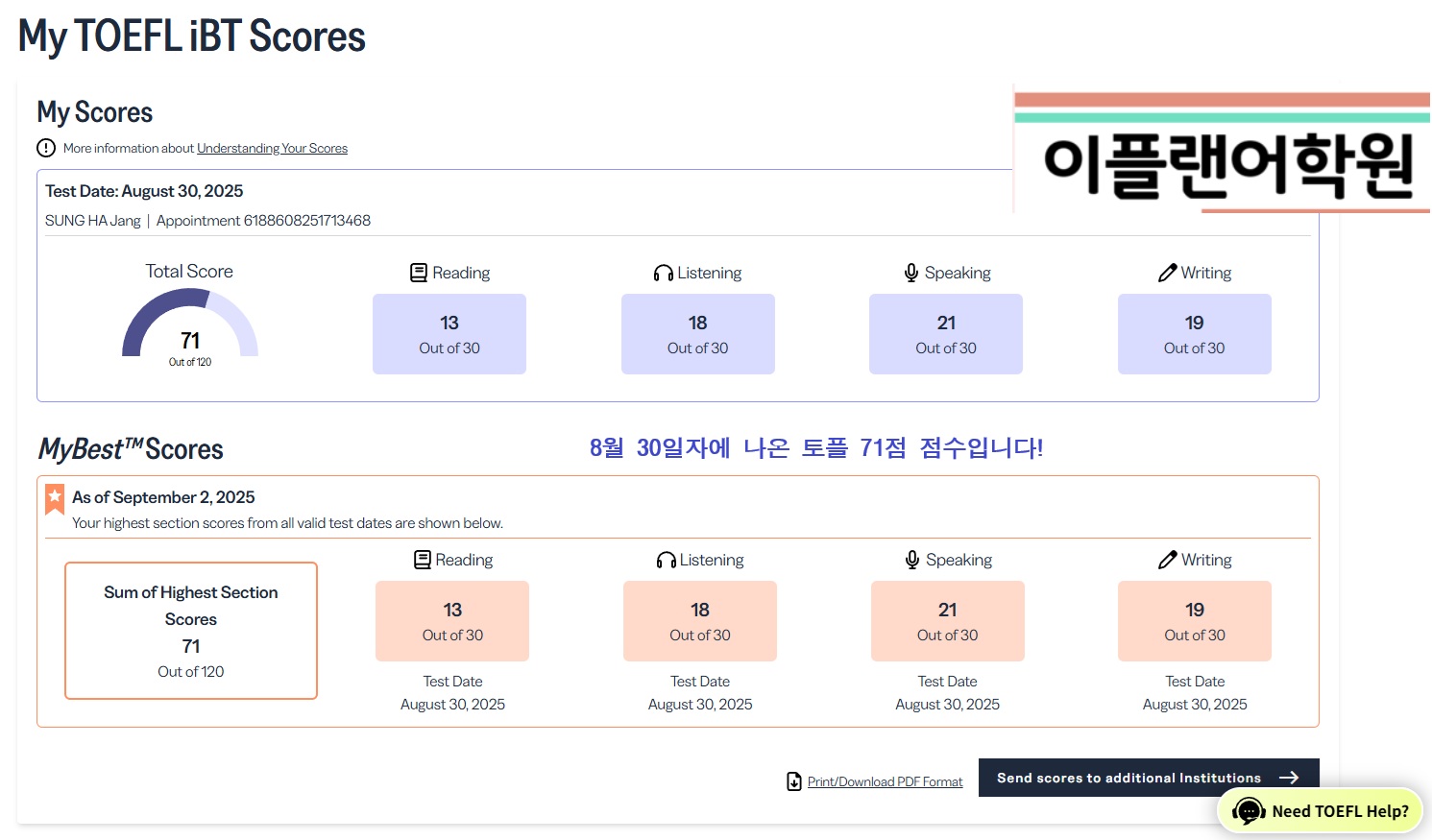The height and width of the screenshot is (840, 1432).
Task: Click the Writing pencil icon in My Scores
Action: [x=1167, y=273]
